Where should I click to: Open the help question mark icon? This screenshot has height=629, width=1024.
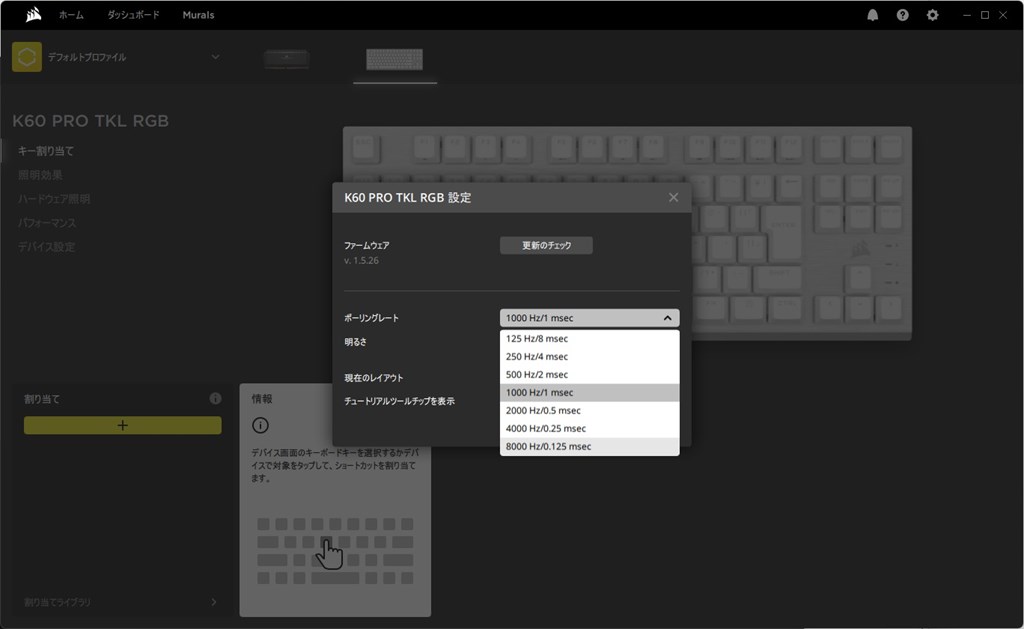coord(903,15)
